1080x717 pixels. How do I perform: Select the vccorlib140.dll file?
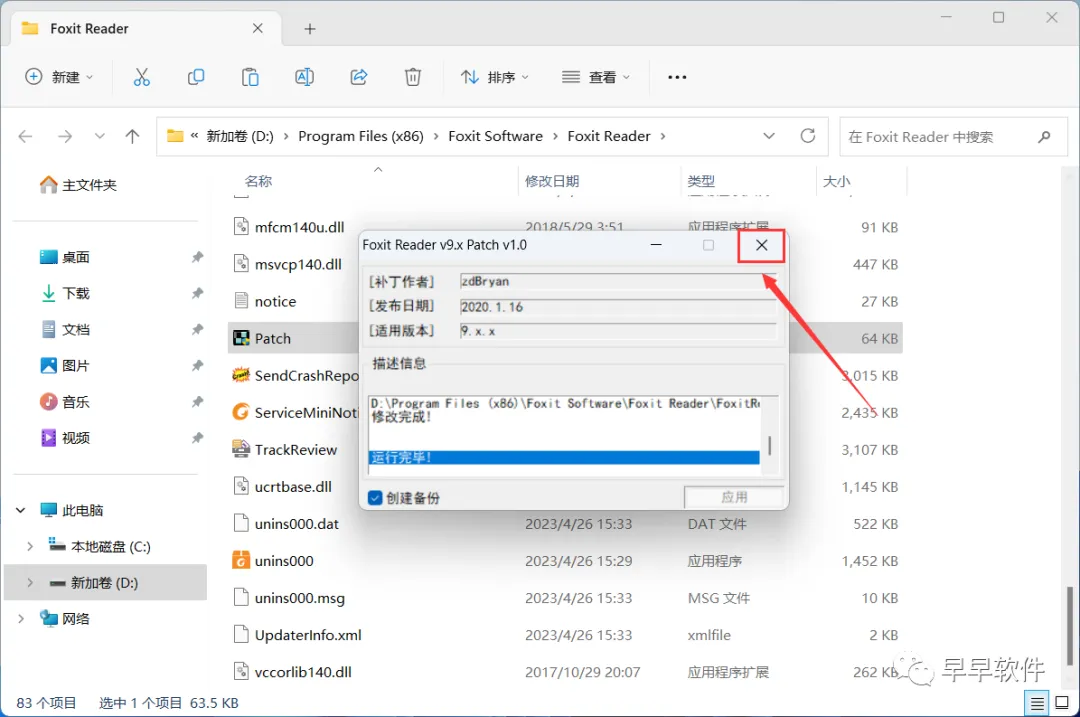[302, 672]
